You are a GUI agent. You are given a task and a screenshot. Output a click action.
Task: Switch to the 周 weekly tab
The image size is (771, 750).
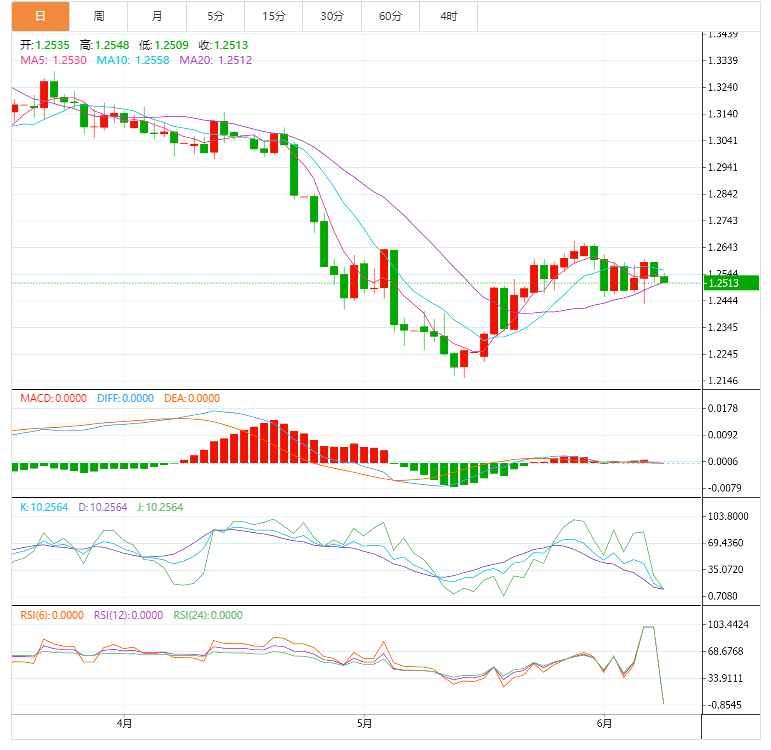98,16
